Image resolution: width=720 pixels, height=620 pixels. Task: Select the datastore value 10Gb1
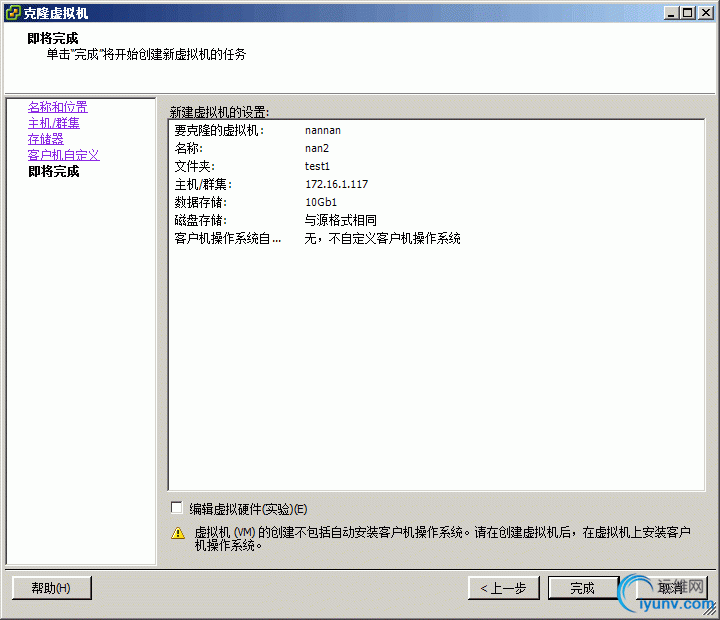(x=321, y=202)
